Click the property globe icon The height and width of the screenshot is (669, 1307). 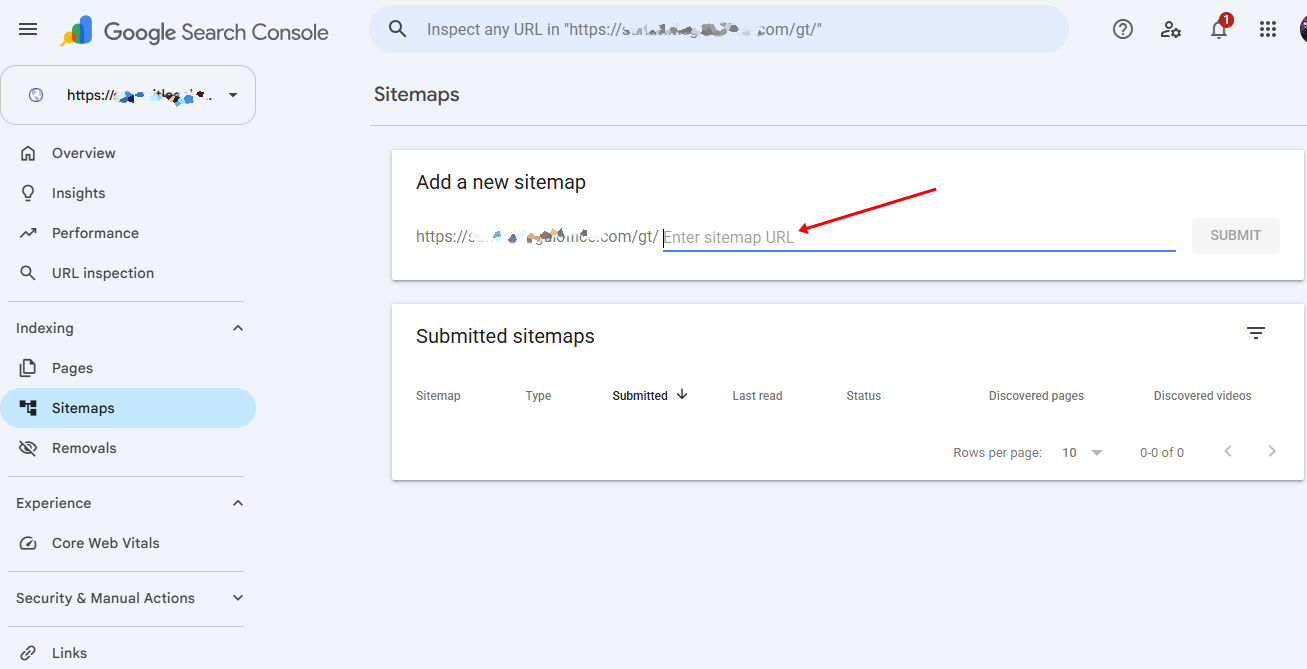pos(36,95)
